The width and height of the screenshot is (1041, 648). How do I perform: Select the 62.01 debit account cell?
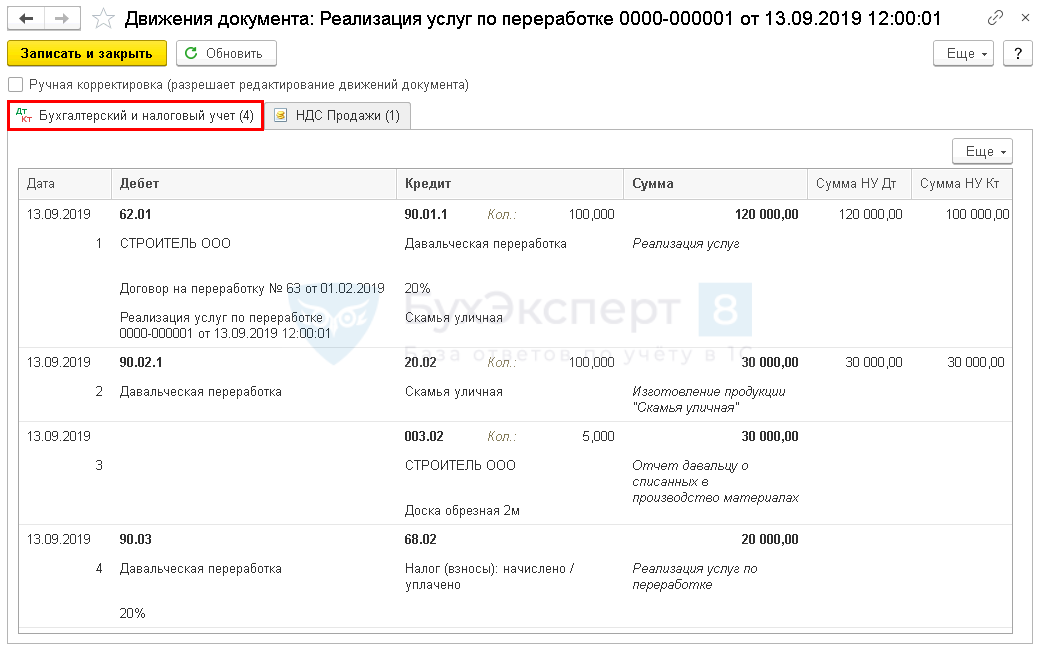point(135,214)
